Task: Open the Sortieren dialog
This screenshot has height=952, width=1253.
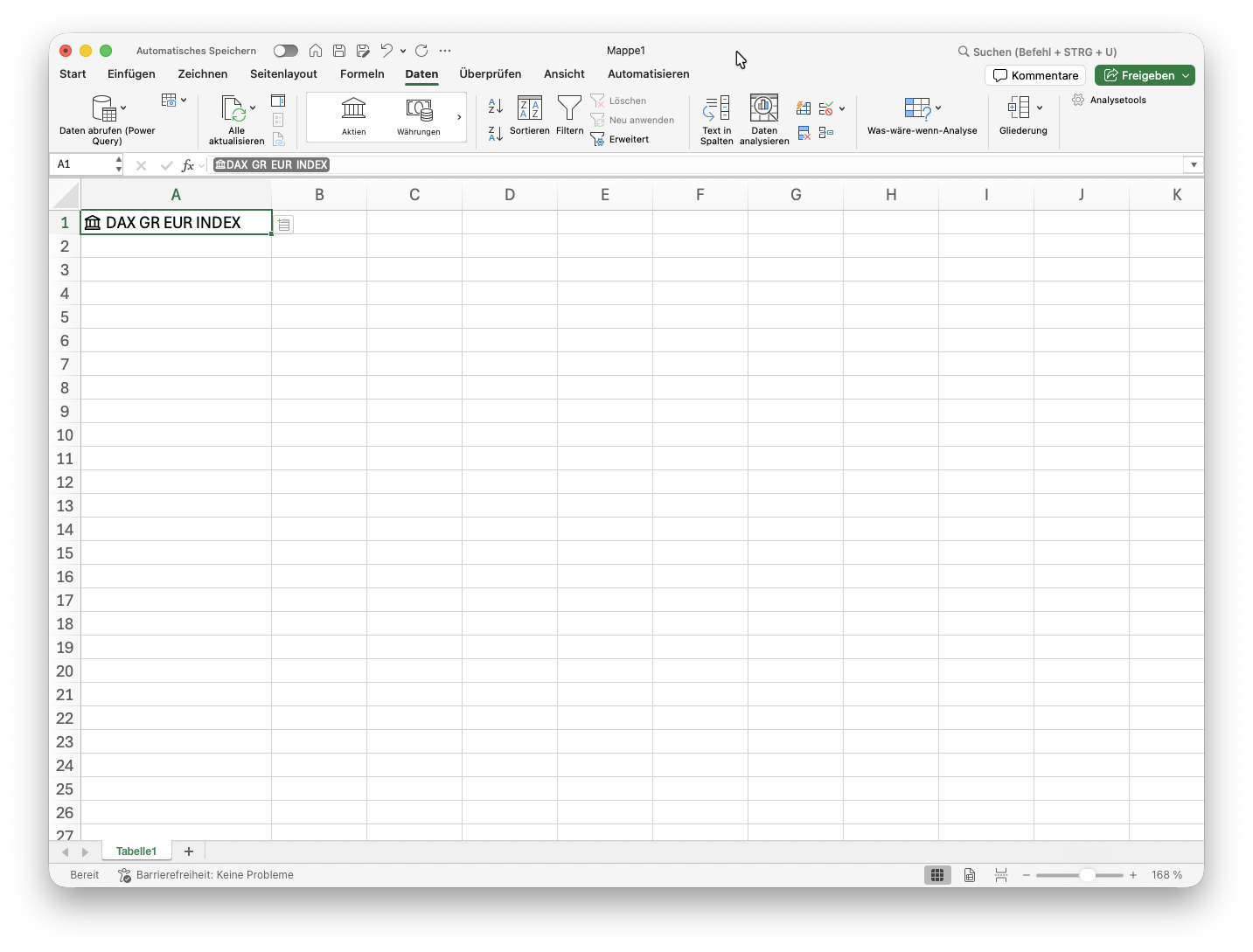Action: click(530, 116)
